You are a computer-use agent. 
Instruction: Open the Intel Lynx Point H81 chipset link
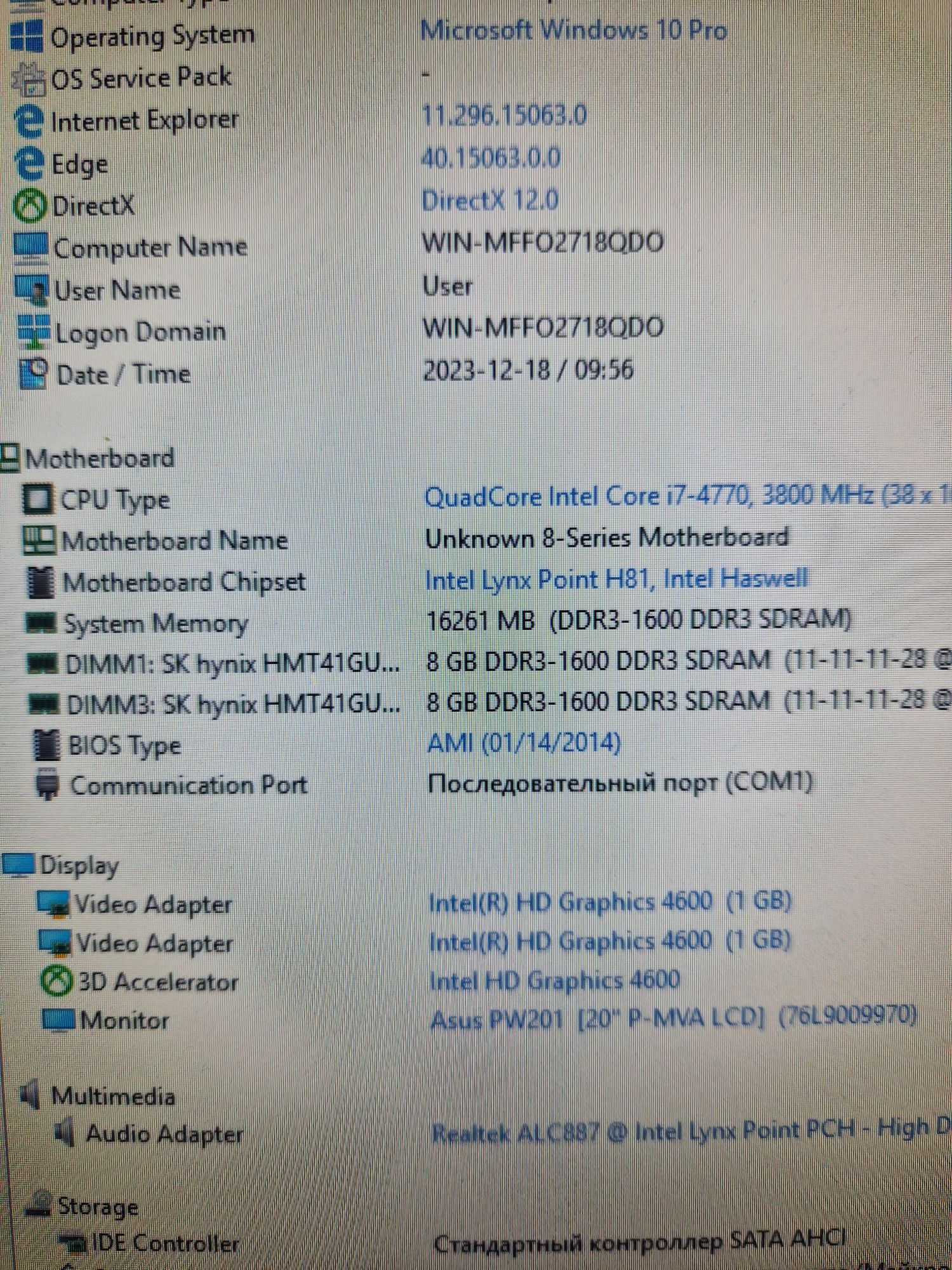pos(616,579)
